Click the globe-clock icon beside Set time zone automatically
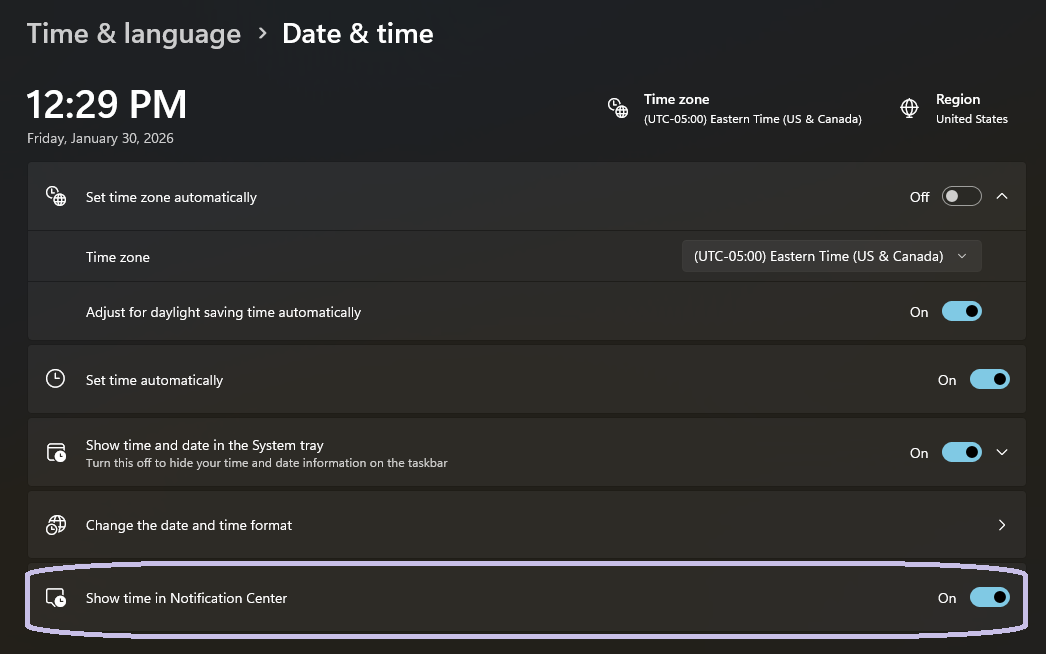Screen dimensions: 1046x654 tap(55, 196)
